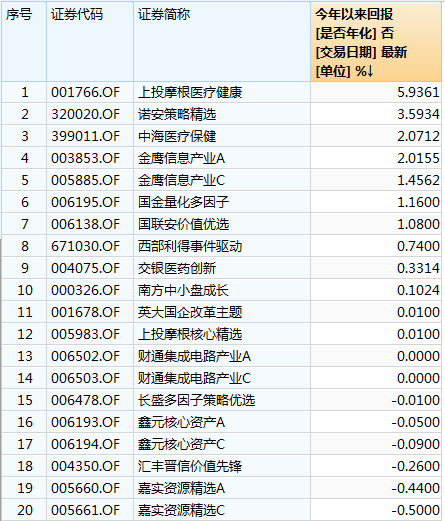The height and width of the screenshot is (521, 445).
Task: Select code 000326.OF
Action: (x=85, y=290)
